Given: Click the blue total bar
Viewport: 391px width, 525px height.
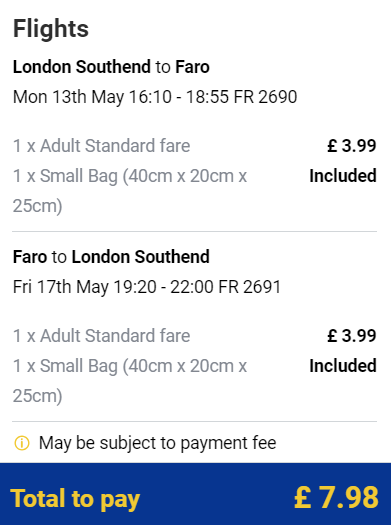Looking at the screenshot, I should [196, 494].
